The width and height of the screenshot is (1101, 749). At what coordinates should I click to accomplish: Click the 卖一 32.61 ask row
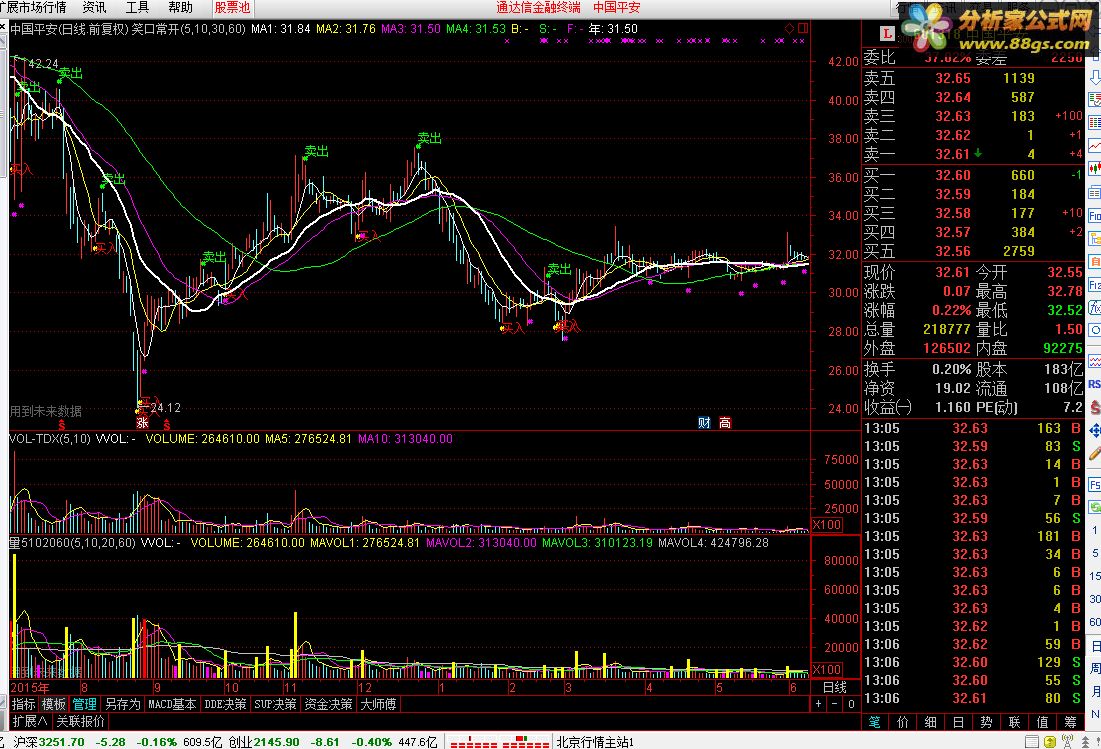tap(974, 154)
